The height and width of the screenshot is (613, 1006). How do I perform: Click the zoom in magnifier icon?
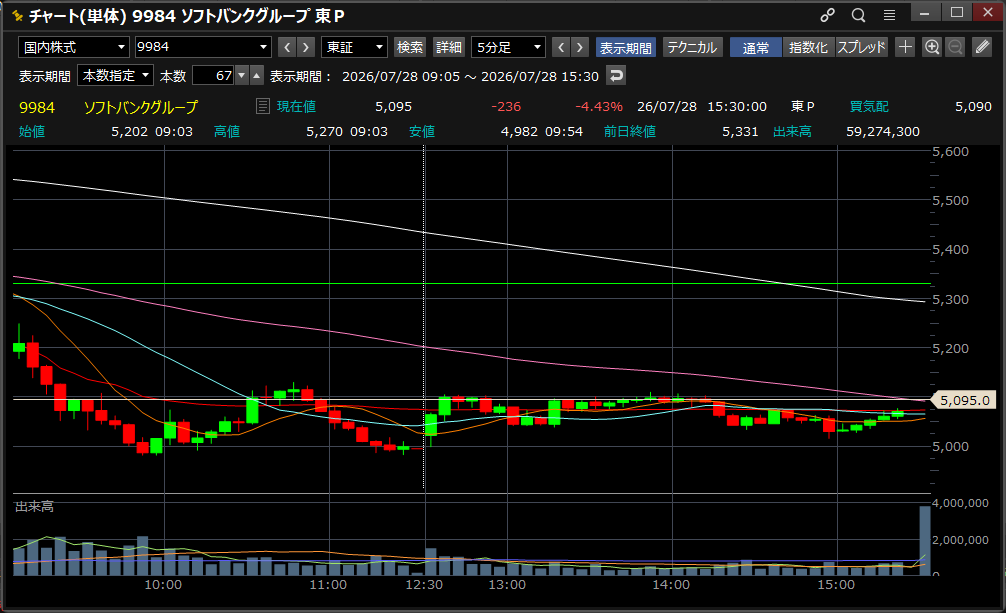[932, 47]
